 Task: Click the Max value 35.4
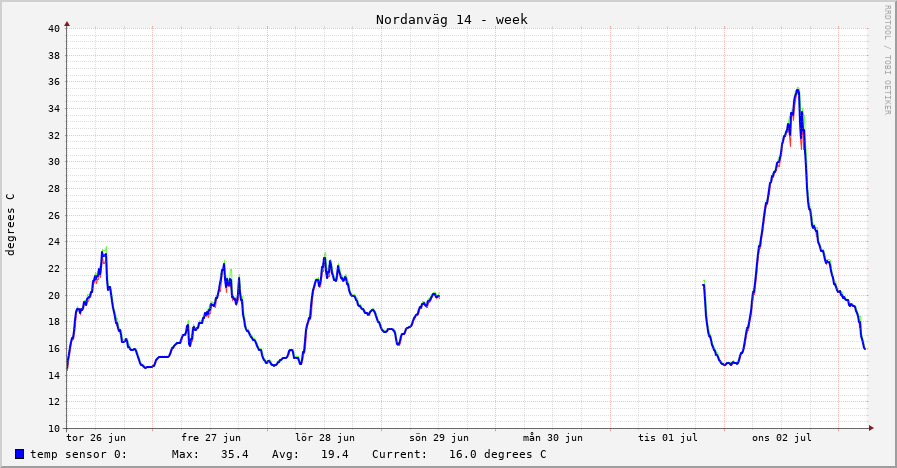235,454
